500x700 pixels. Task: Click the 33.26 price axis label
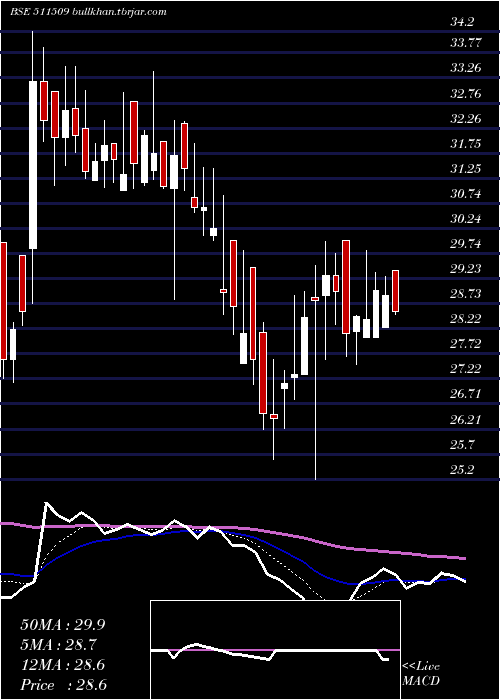click(466, 68)
